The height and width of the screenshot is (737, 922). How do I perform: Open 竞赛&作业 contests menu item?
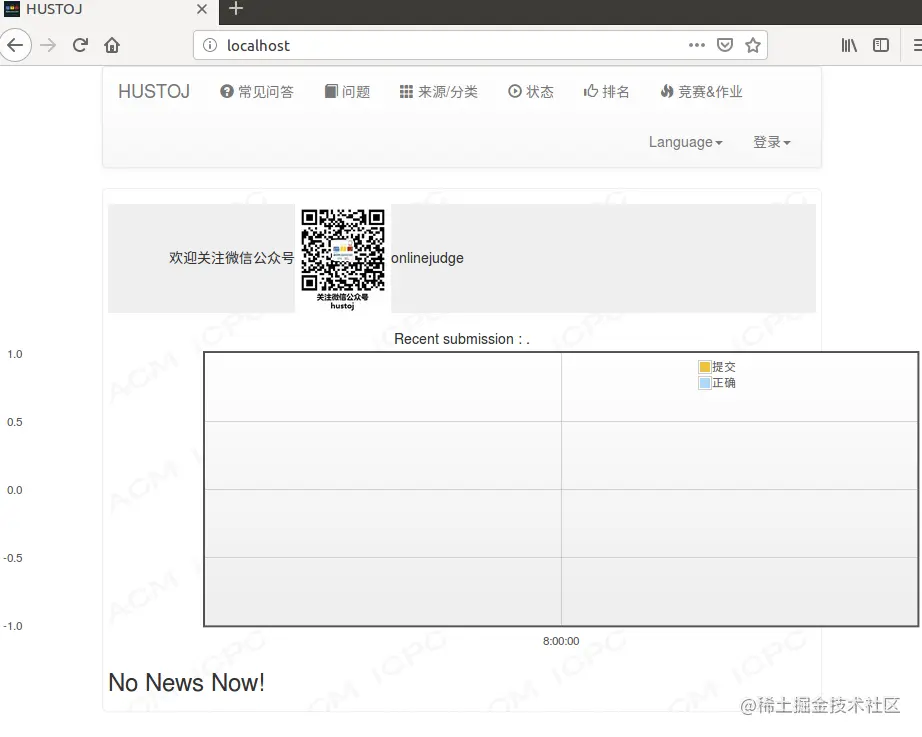[701, 92]
